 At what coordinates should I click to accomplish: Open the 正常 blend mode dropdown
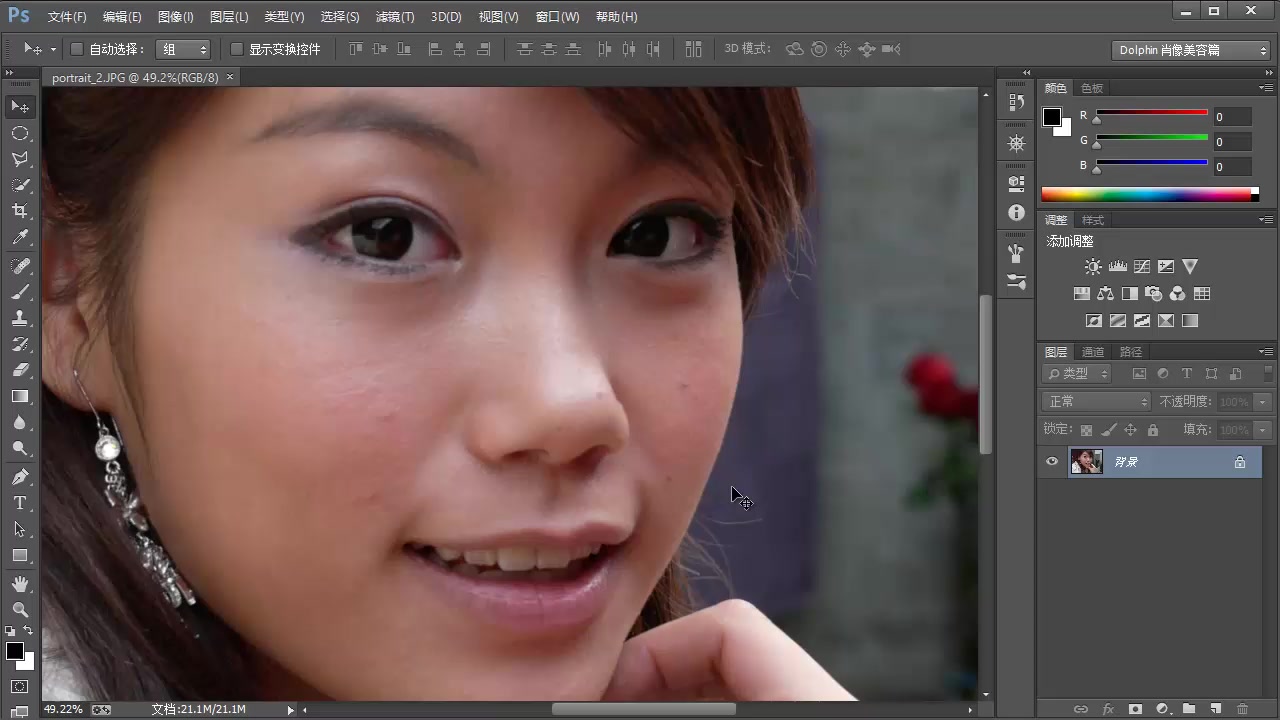[x=1097, y=401]
